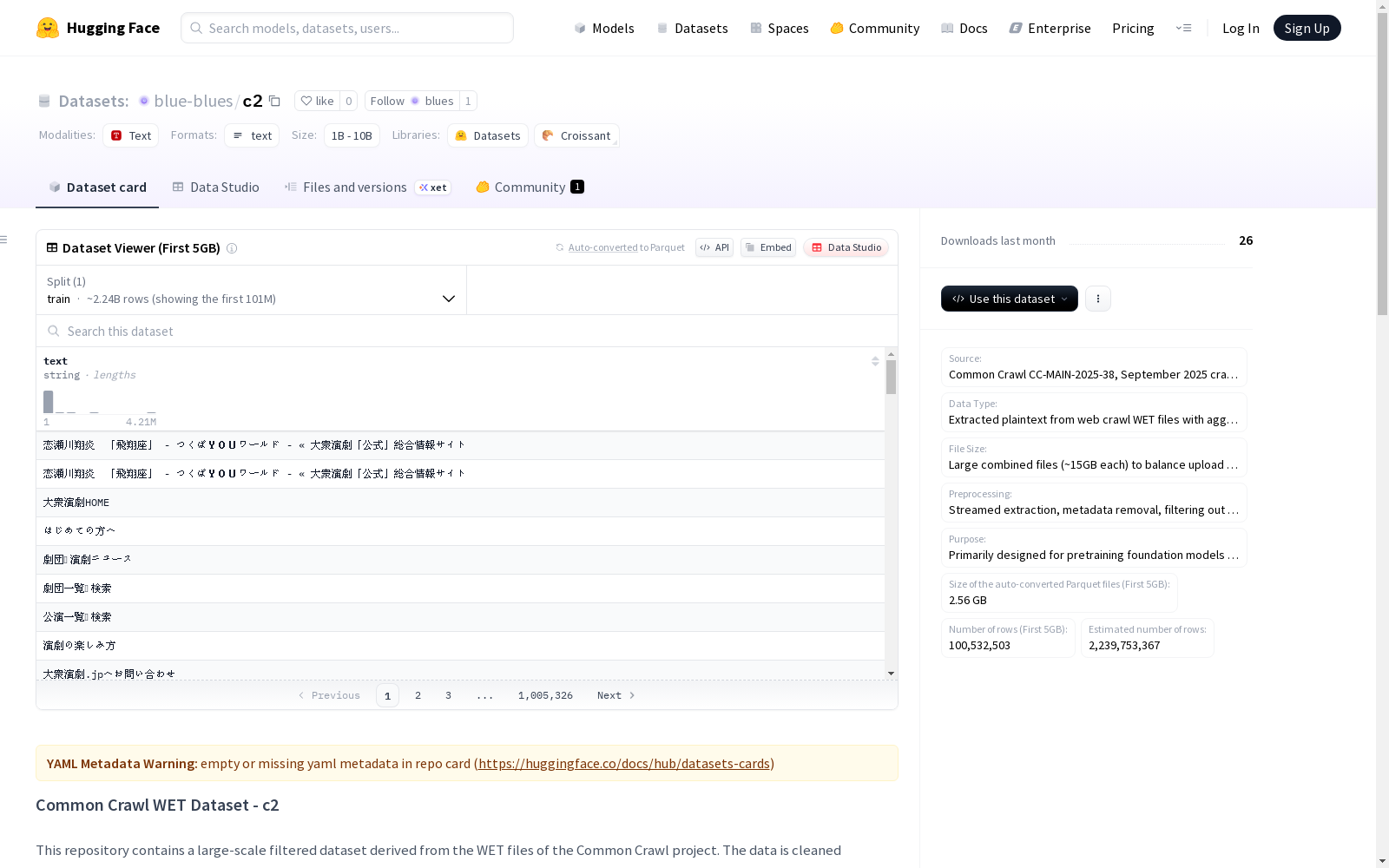
Task: Click the File Size metadata box
Action: point(1094,457)
